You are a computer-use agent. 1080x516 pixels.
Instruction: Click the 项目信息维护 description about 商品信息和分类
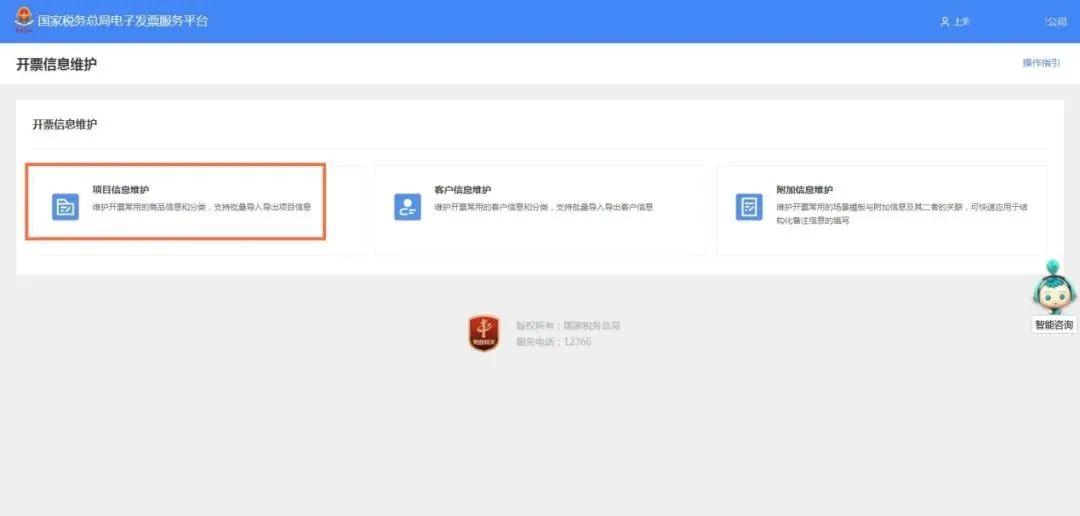[x=201, y=207]
